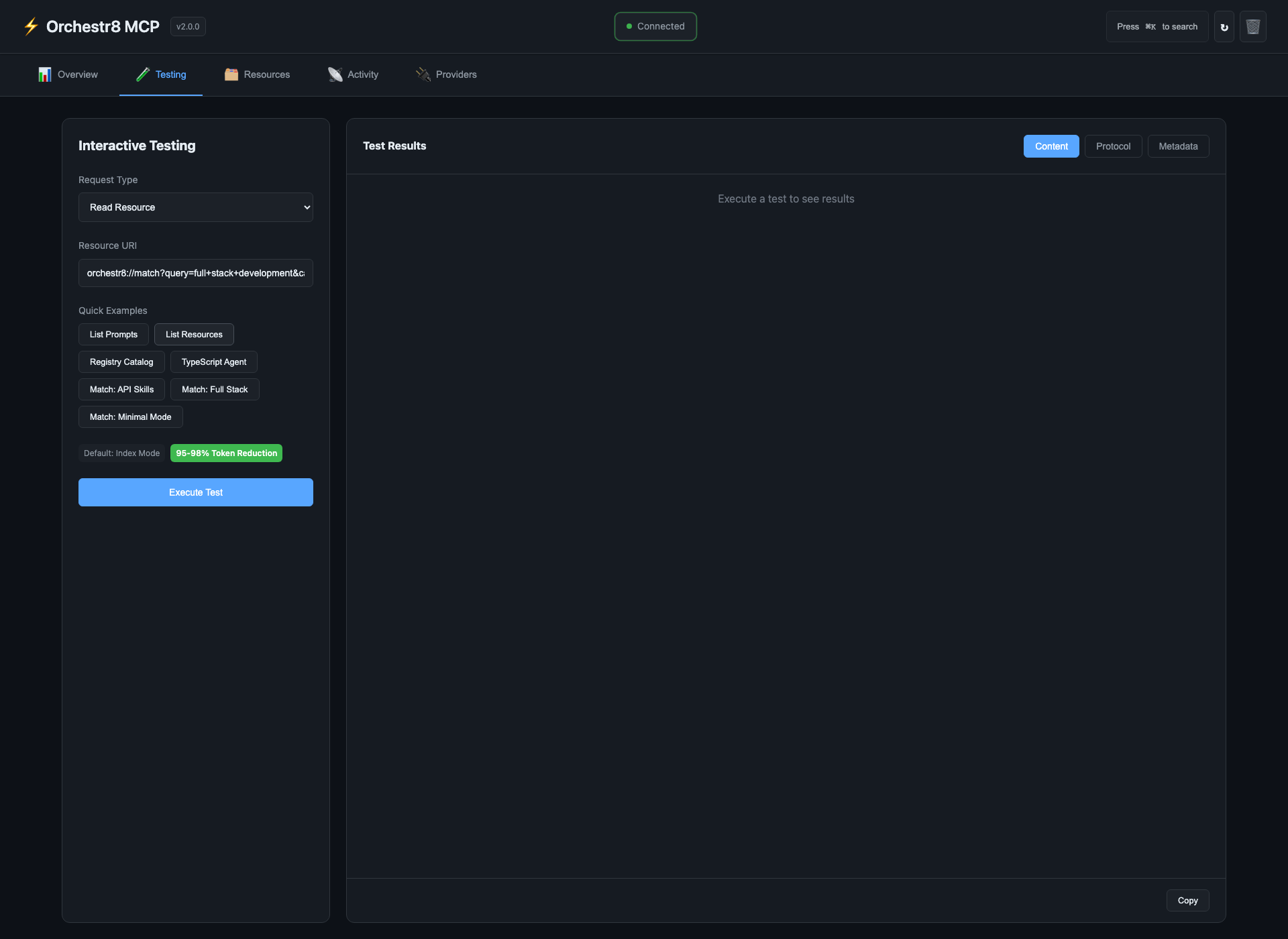This screenshot has width=1288, height=939.
Task: Click the lightning bolt Orchestr8 logo
Action: click(x=31, y=27)
